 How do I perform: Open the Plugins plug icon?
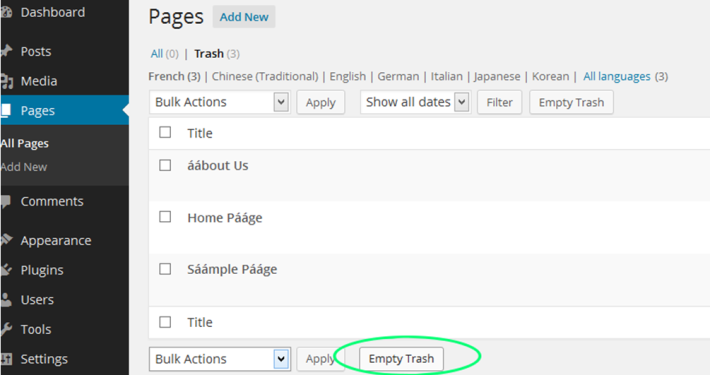6,270
